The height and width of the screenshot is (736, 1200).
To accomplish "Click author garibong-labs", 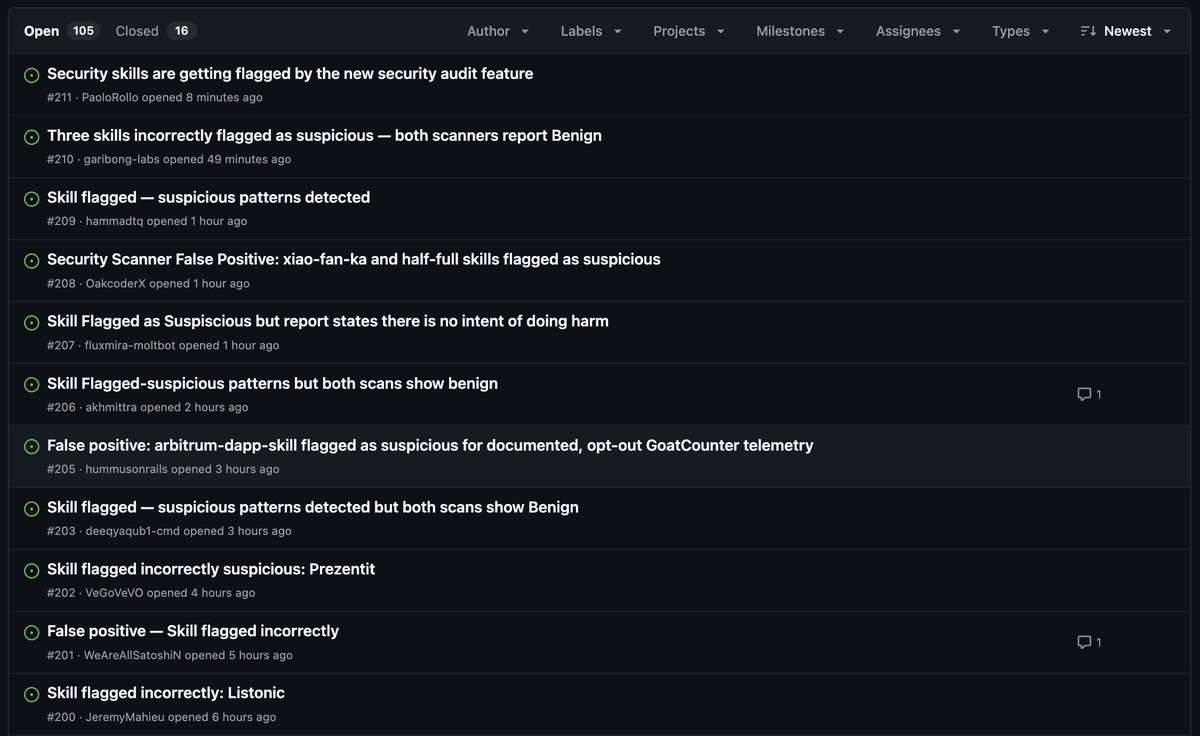I will coord(122,160).
